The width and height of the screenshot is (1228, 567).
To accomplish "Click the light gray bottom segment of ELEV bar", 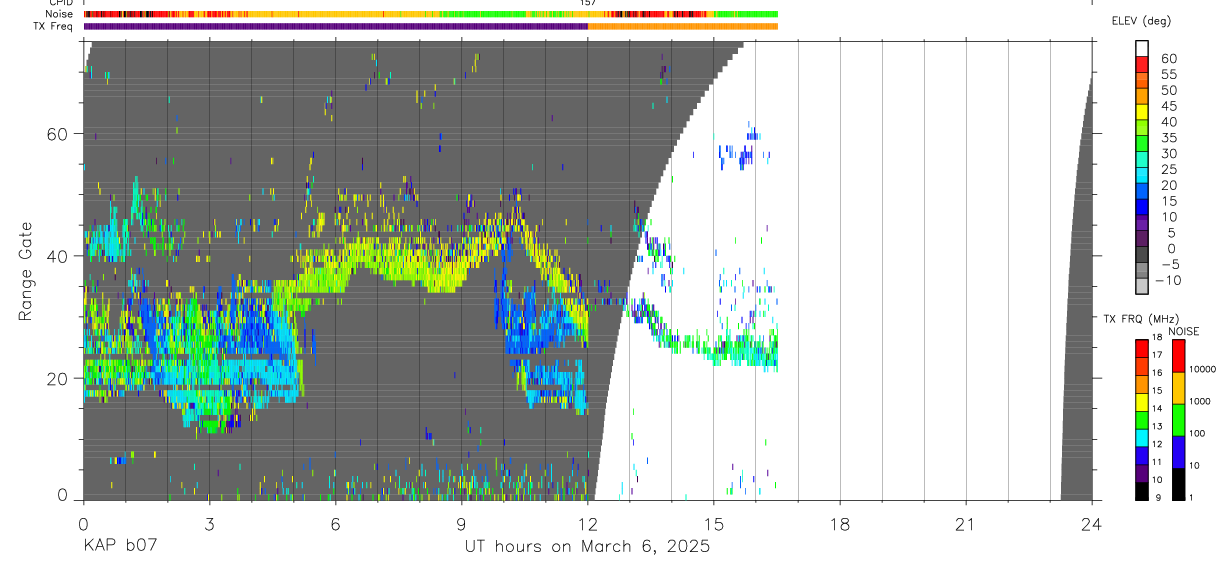I will (1142, 286).
